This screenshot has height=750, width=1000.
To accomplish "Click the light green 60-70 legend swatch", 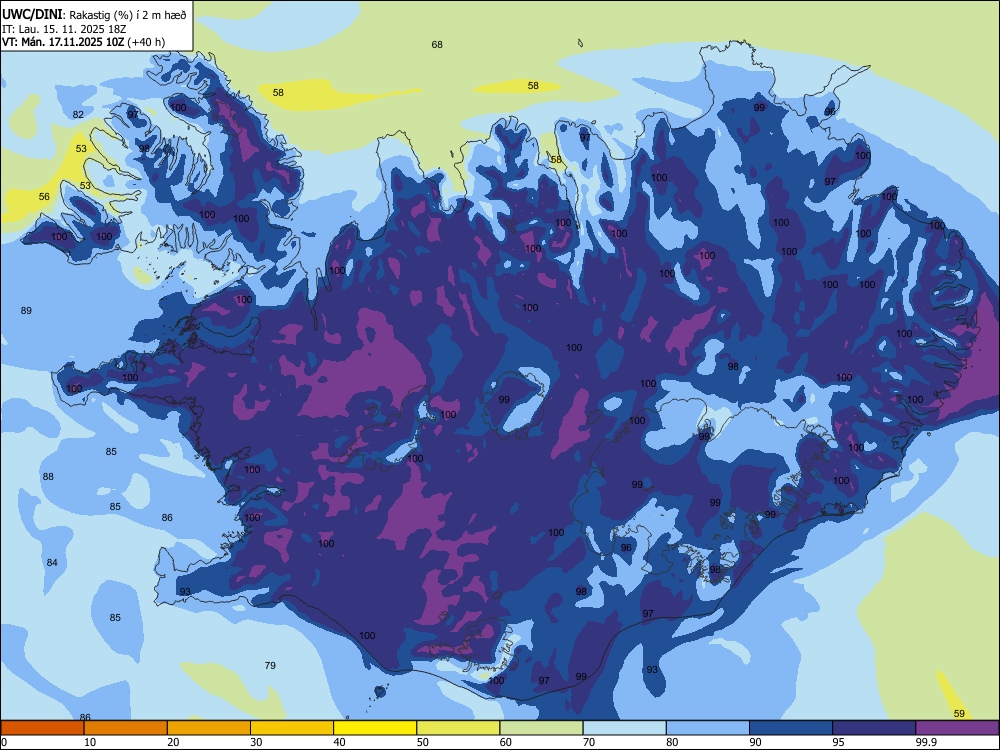I will click(541, 728).
